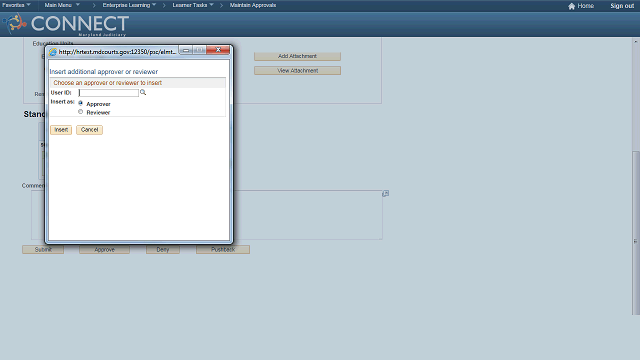Click the Sign out link

tap(622, 6)
